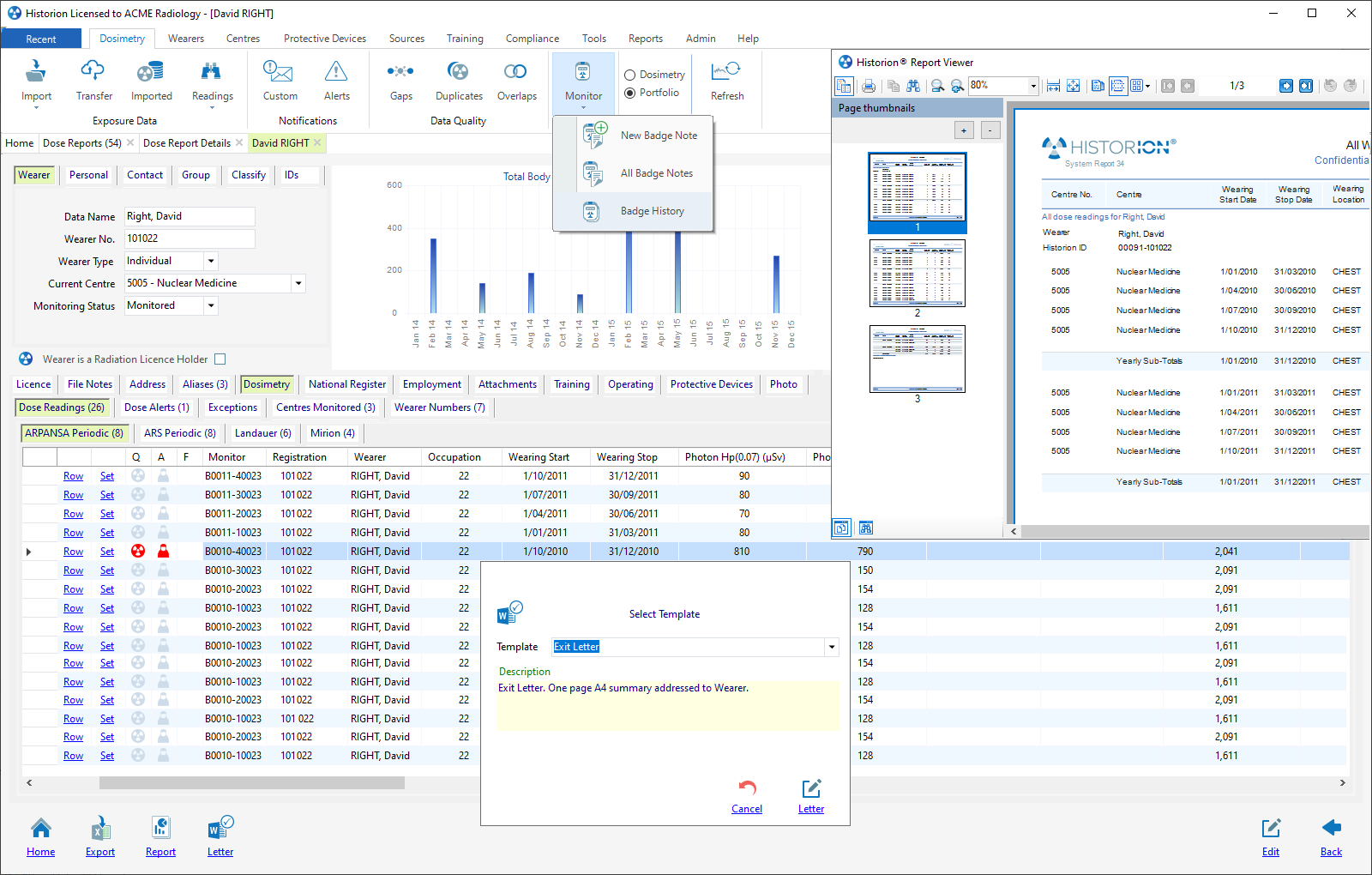The width and height of the screenshot is (1372, 875).
Task: Click the Edit icon at bottom right
Action: point(1271,829)
